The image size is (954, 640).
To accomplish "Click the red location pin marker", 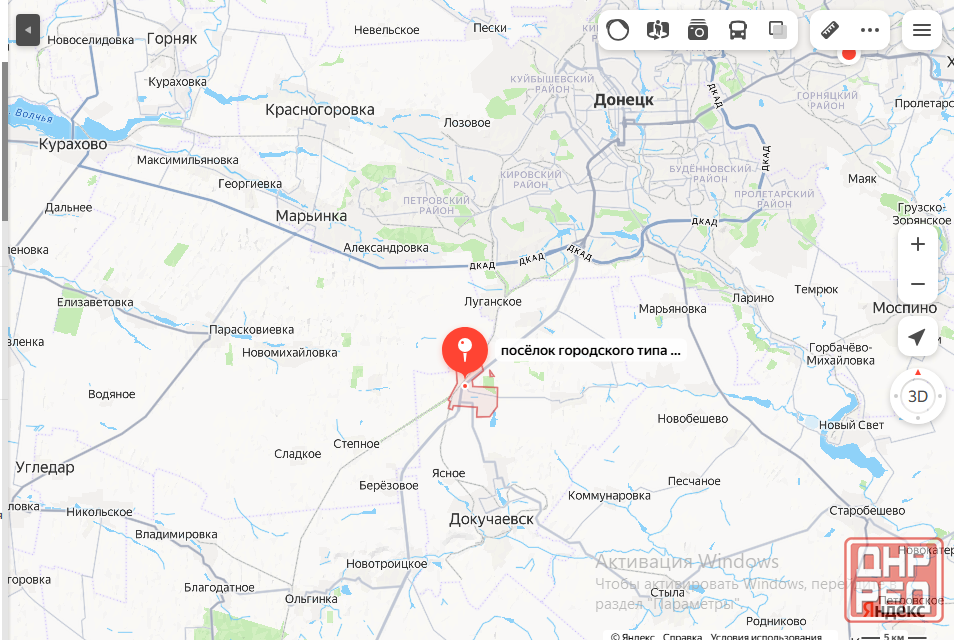I will coord(465,354).
